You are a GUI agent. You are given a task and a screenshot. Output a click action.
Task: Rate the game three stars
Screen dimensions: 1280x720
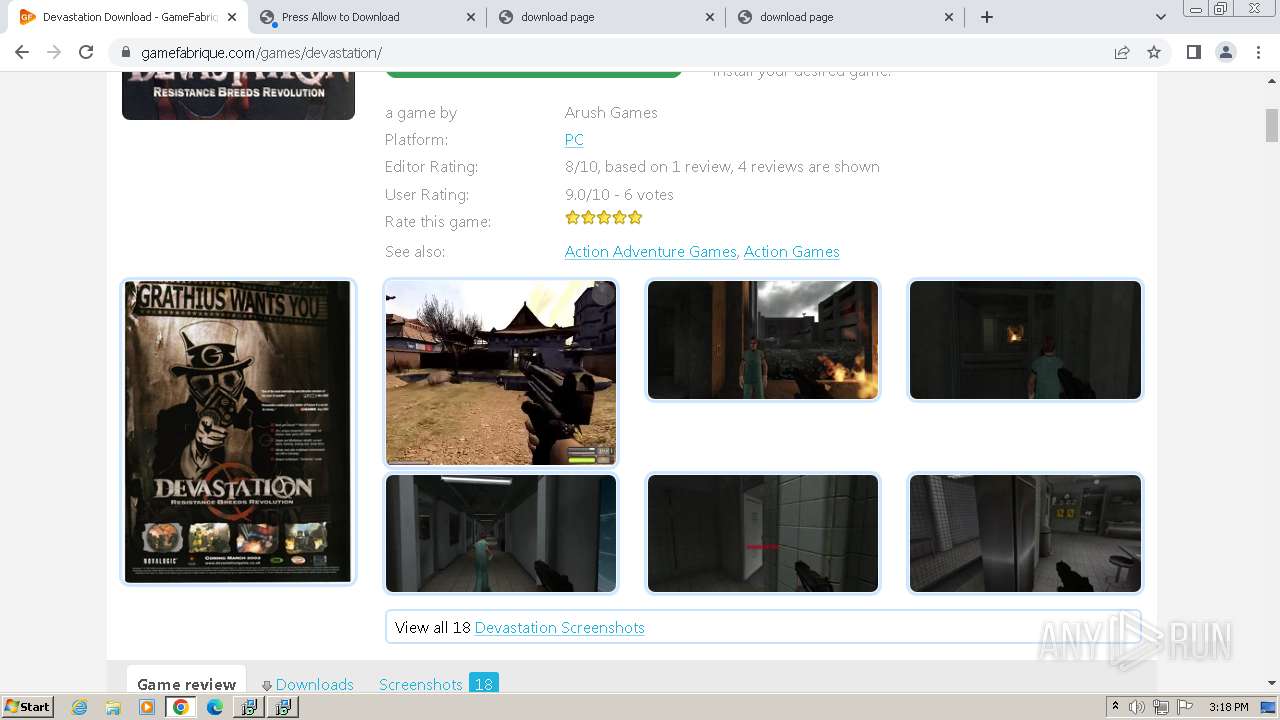[x=603, y=217]
